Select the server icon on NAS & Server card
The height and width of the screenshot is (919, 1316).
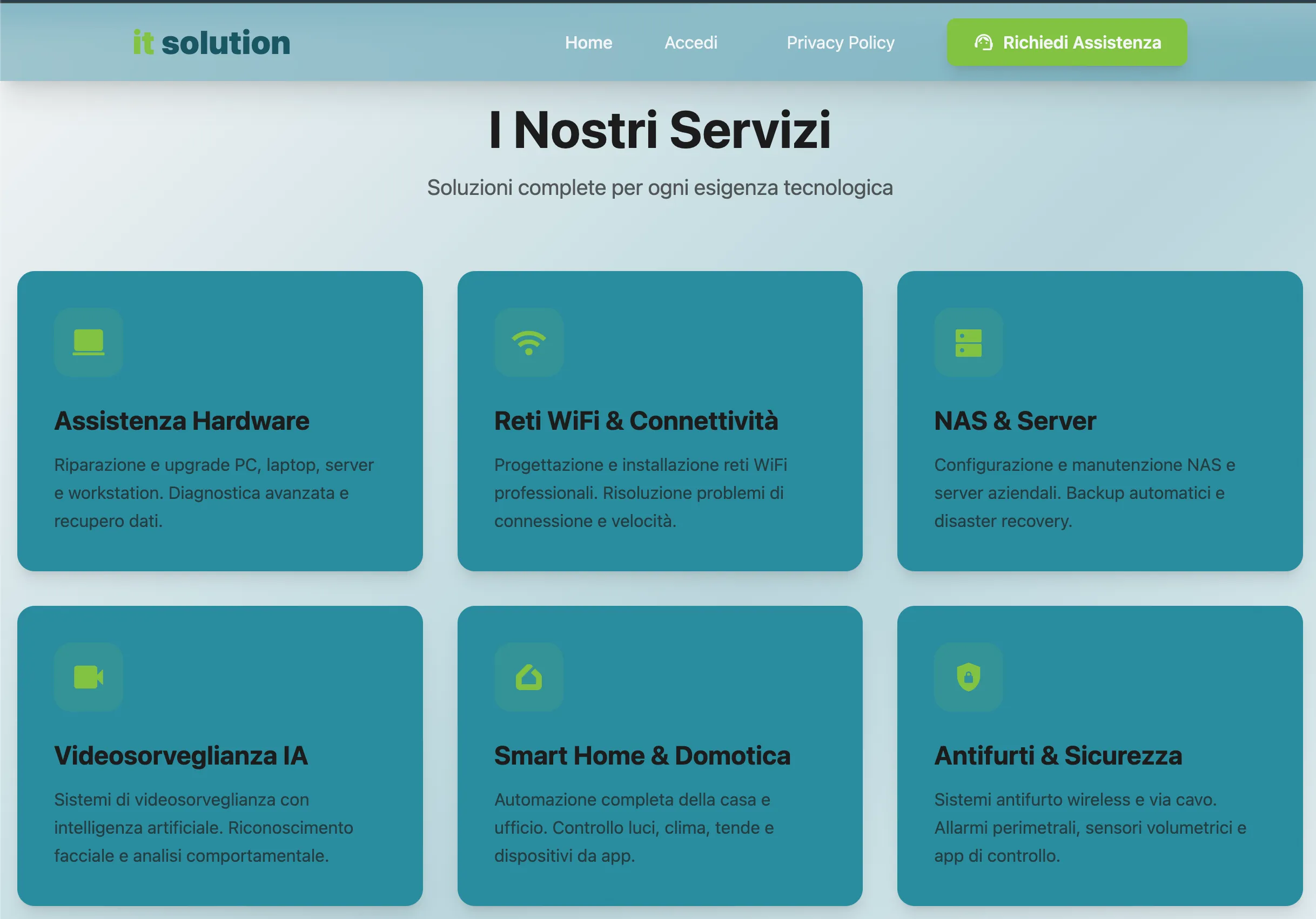(x=969, y=343)
